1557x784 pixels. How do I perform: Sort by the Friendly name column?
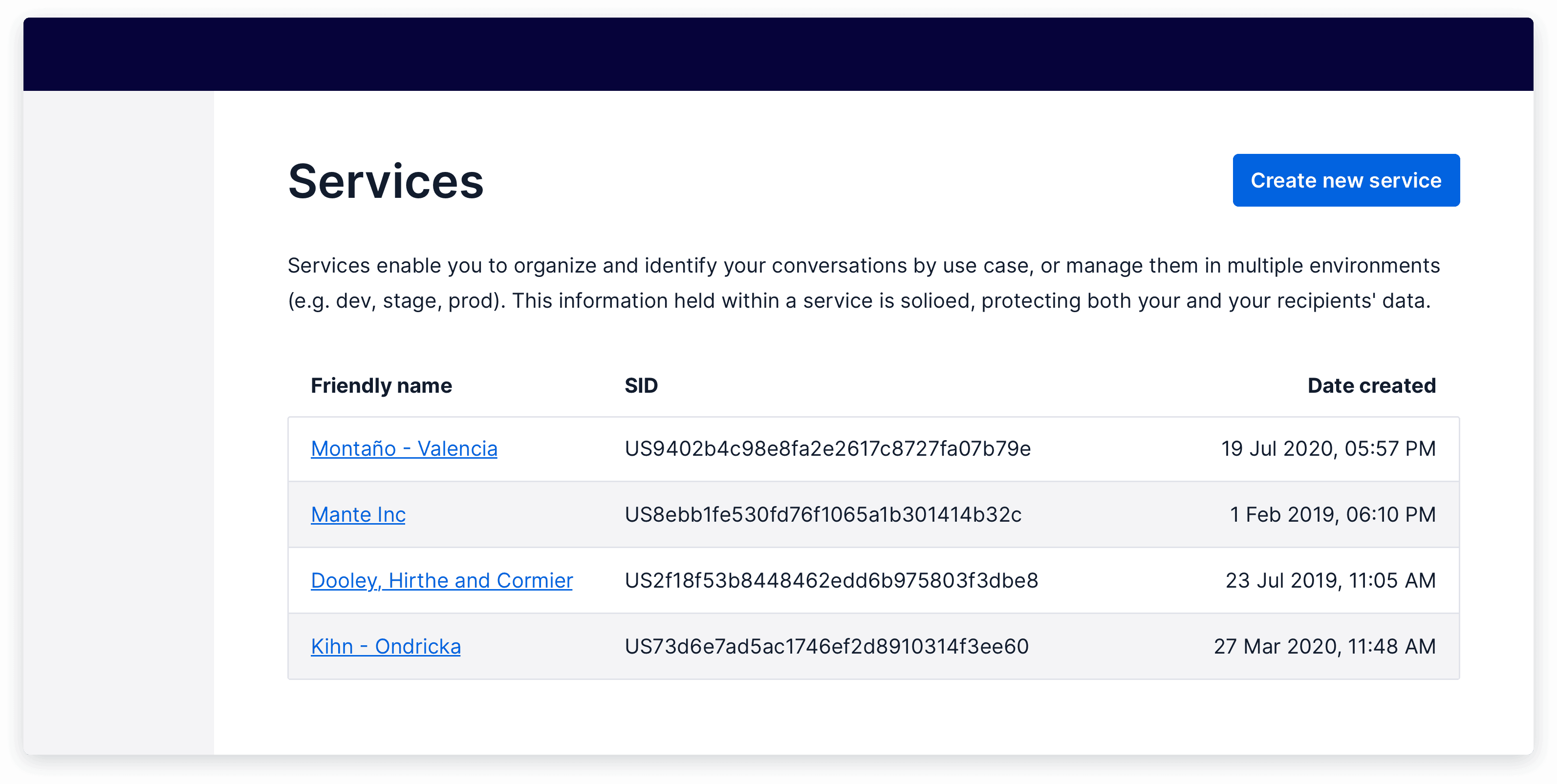pyautogui.click(x=381, y=385)
